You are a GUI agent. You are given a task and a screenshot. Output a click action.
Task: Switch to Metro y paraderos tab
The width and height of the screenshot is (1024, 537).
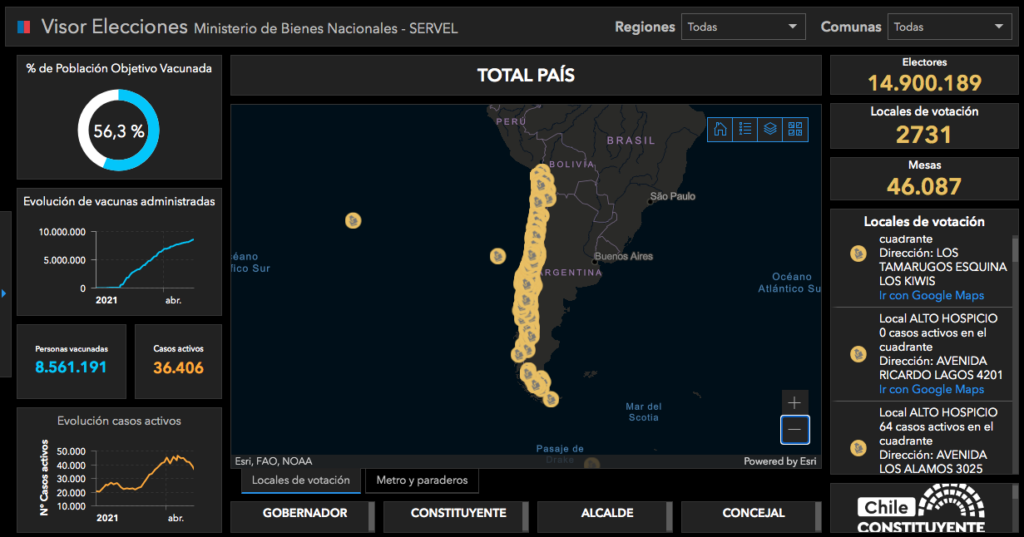pos(422,481)
